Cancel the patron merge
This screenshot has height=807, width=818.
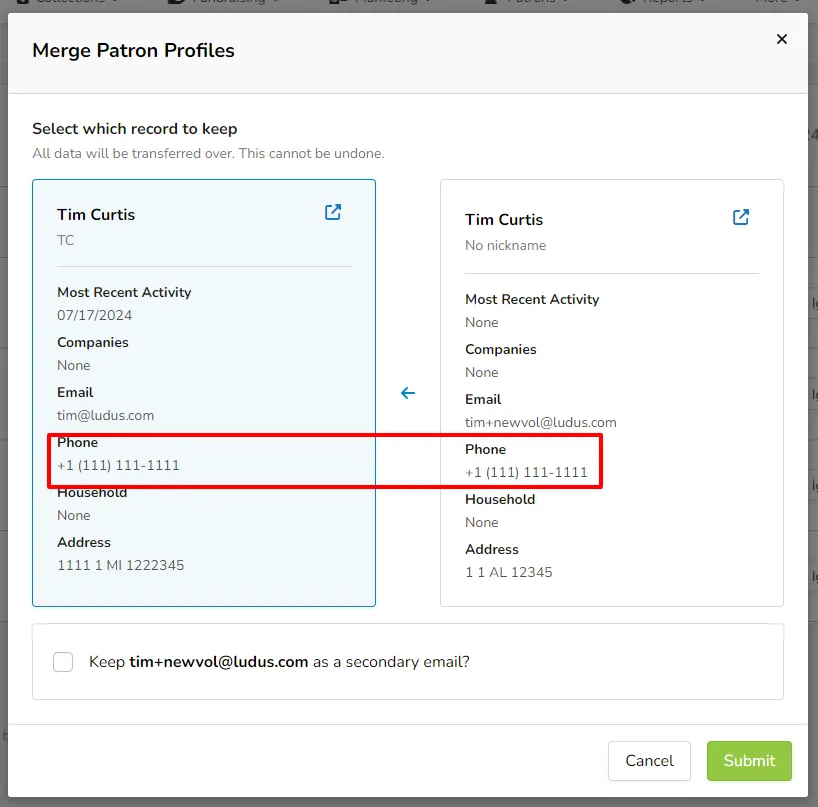coord(649,761)
